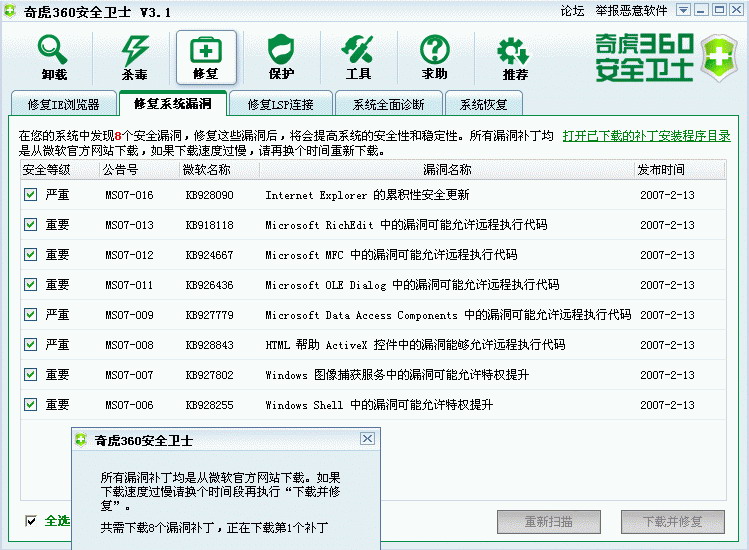The image size is (749, 550).
Task: Open the 系统全面诊断 tab
Action: coord(388,104)
